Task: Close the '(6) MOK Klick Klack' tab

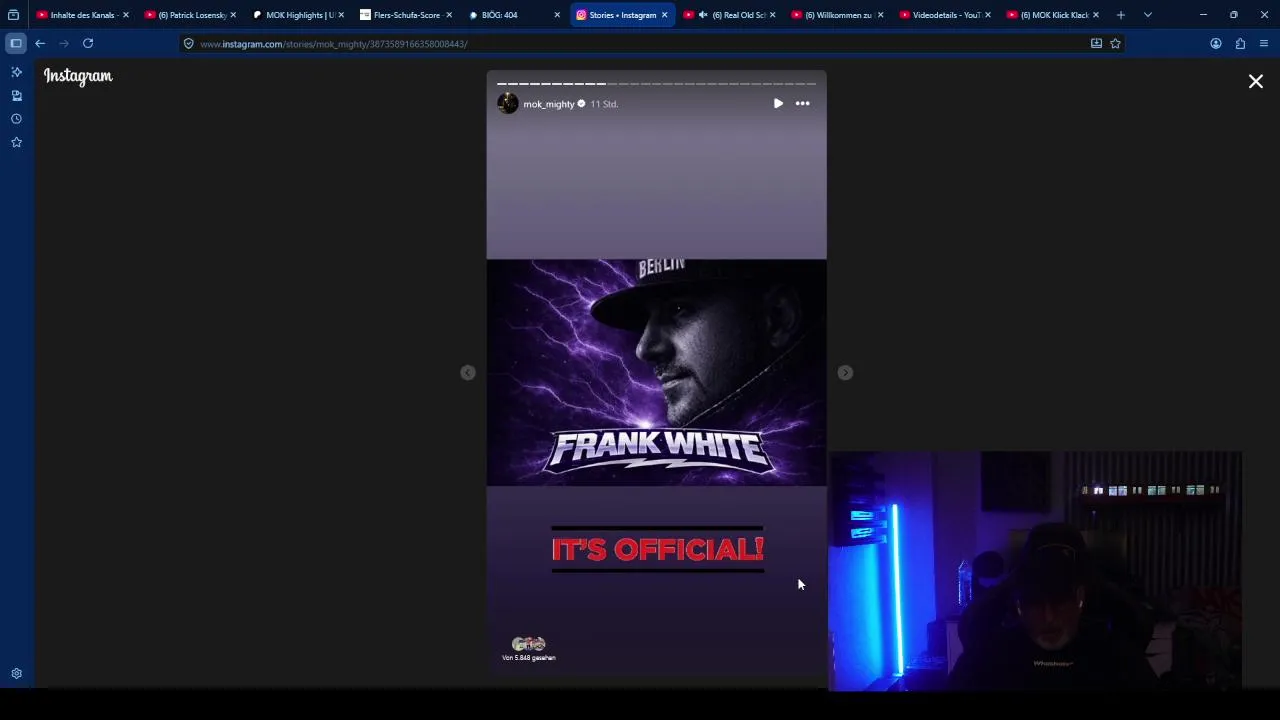Action: (1096, 15)
